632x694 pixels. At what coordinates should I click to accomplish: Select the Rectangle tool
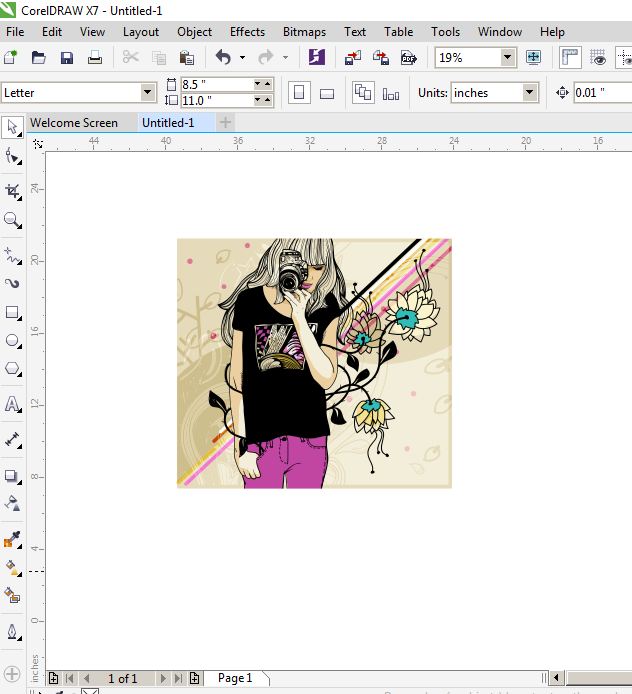pos(12,312)
